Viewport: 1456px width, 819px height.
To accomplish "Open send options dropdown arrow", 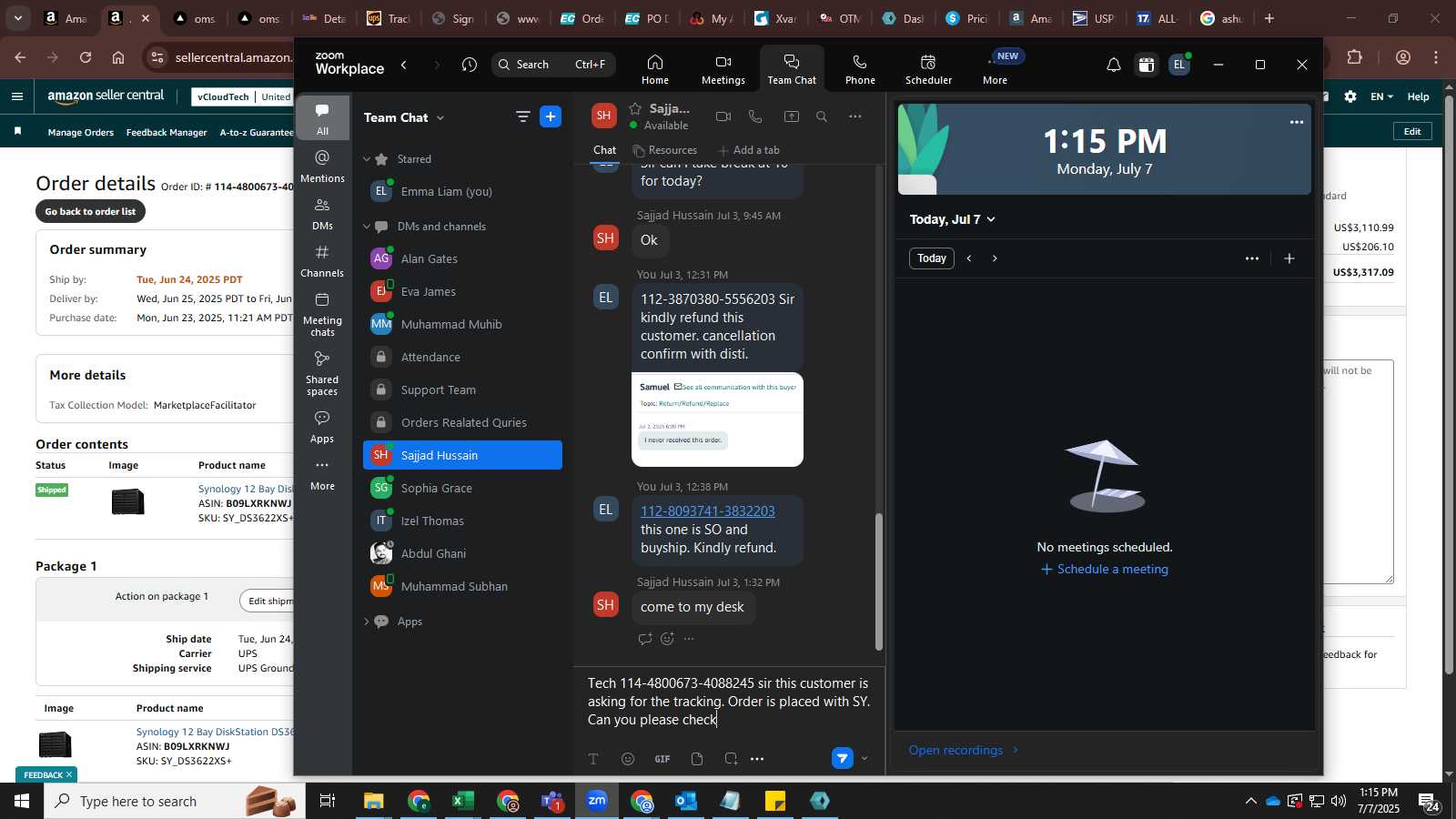I will pyautogui.click(x=864, y=759).
